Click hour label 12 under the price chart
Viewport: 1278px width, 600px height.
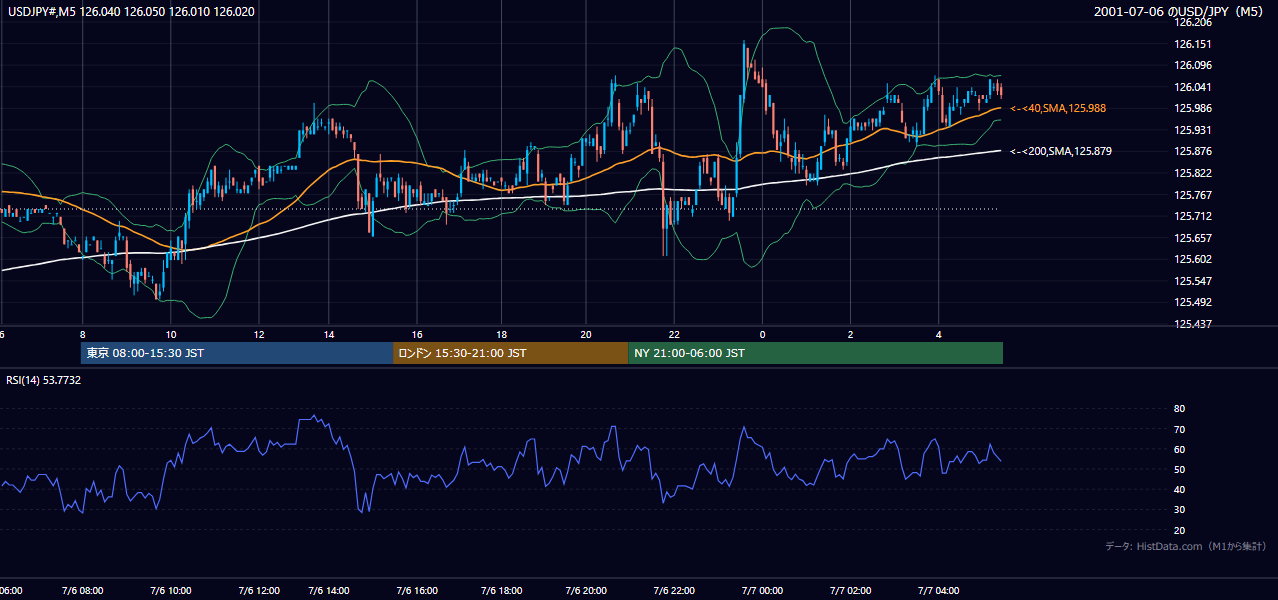coord(259,334)
